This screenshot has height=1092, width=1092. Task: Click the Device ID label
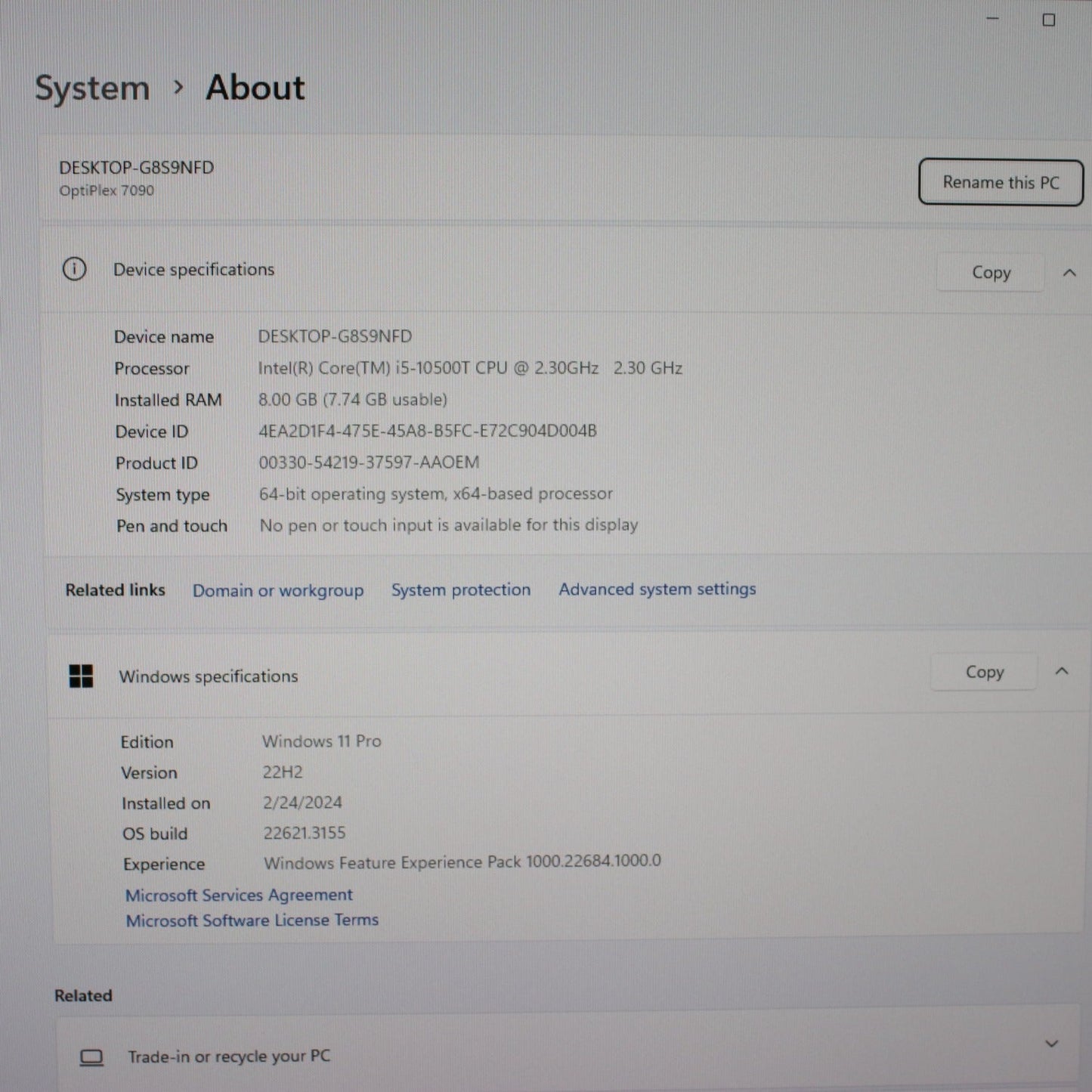coord(152,432)
